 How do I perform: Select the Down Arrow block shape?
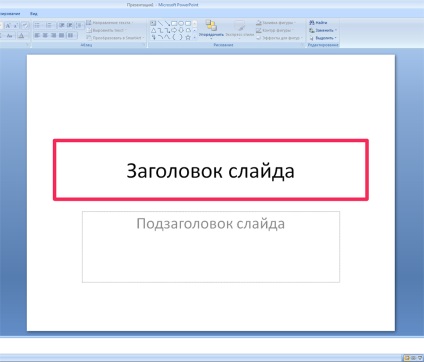[181, 30]
